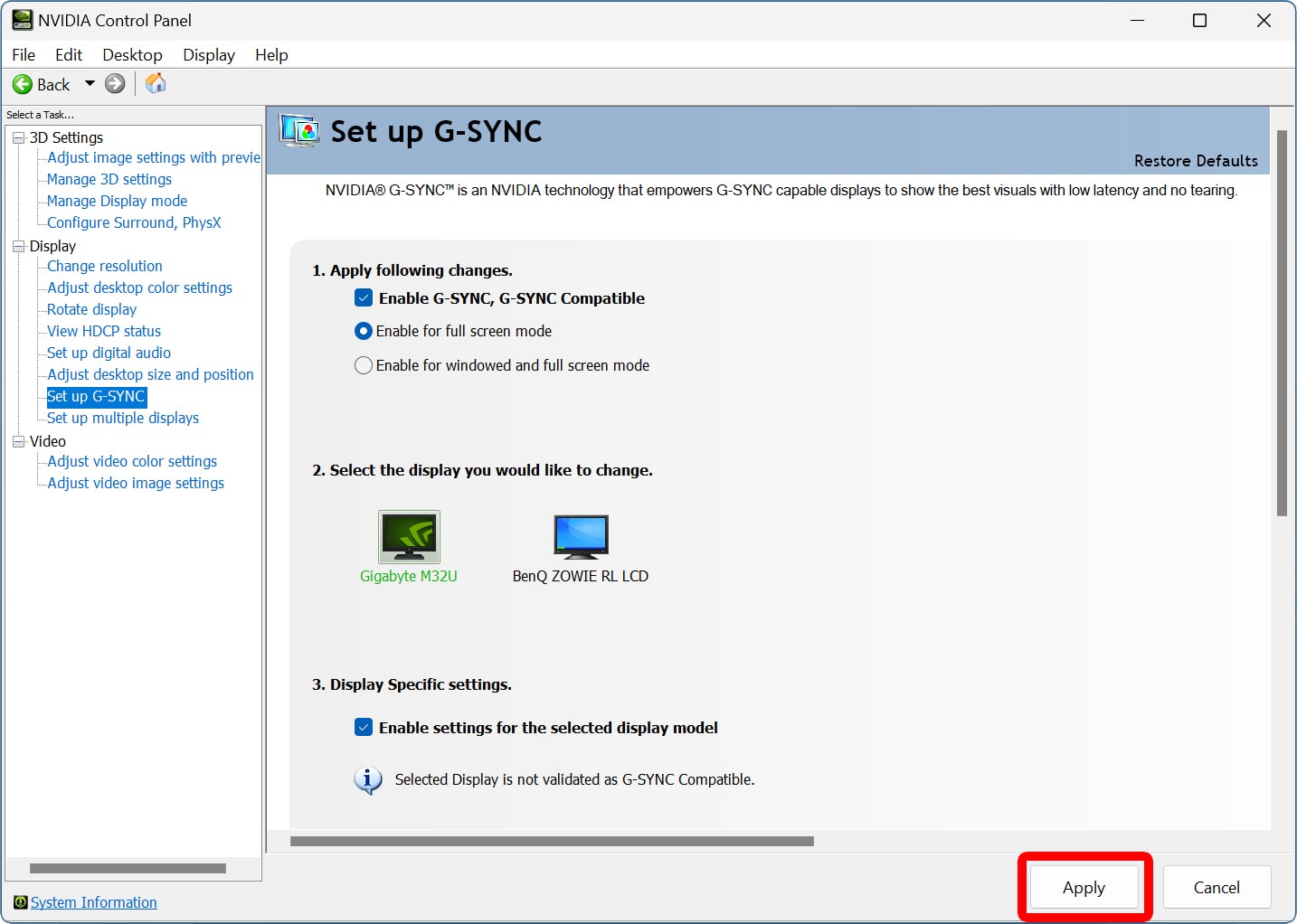Toggle Enable settings for selected display model
This screenshot has height=924, width=1297.
coord(364,728)
